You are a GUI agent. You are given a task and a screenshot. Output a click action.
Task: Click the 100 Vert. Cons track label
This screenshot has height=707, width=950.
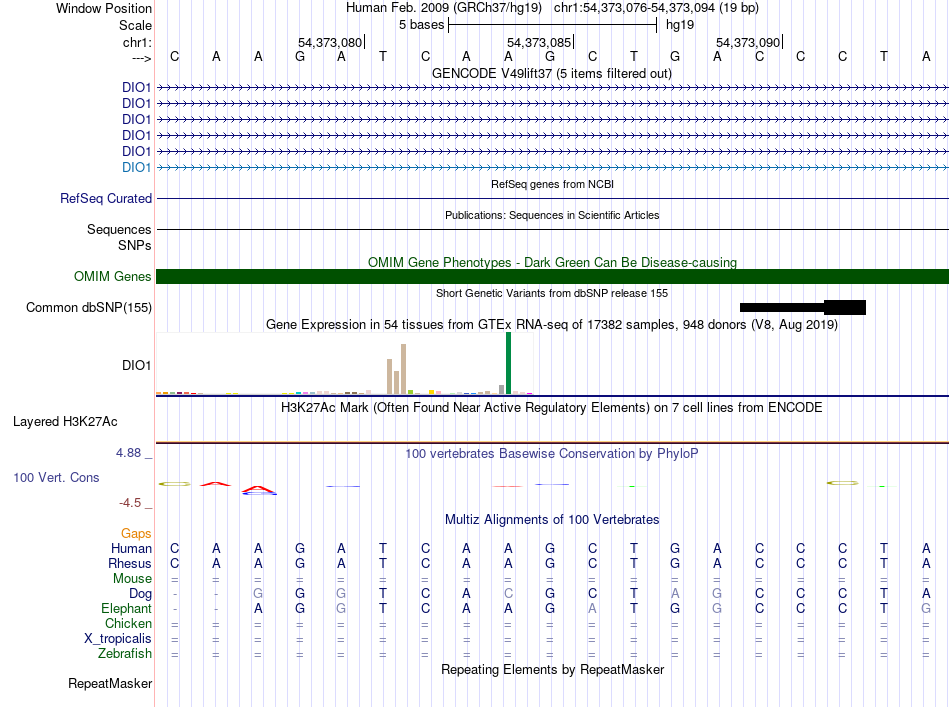[x=56, y=477]
